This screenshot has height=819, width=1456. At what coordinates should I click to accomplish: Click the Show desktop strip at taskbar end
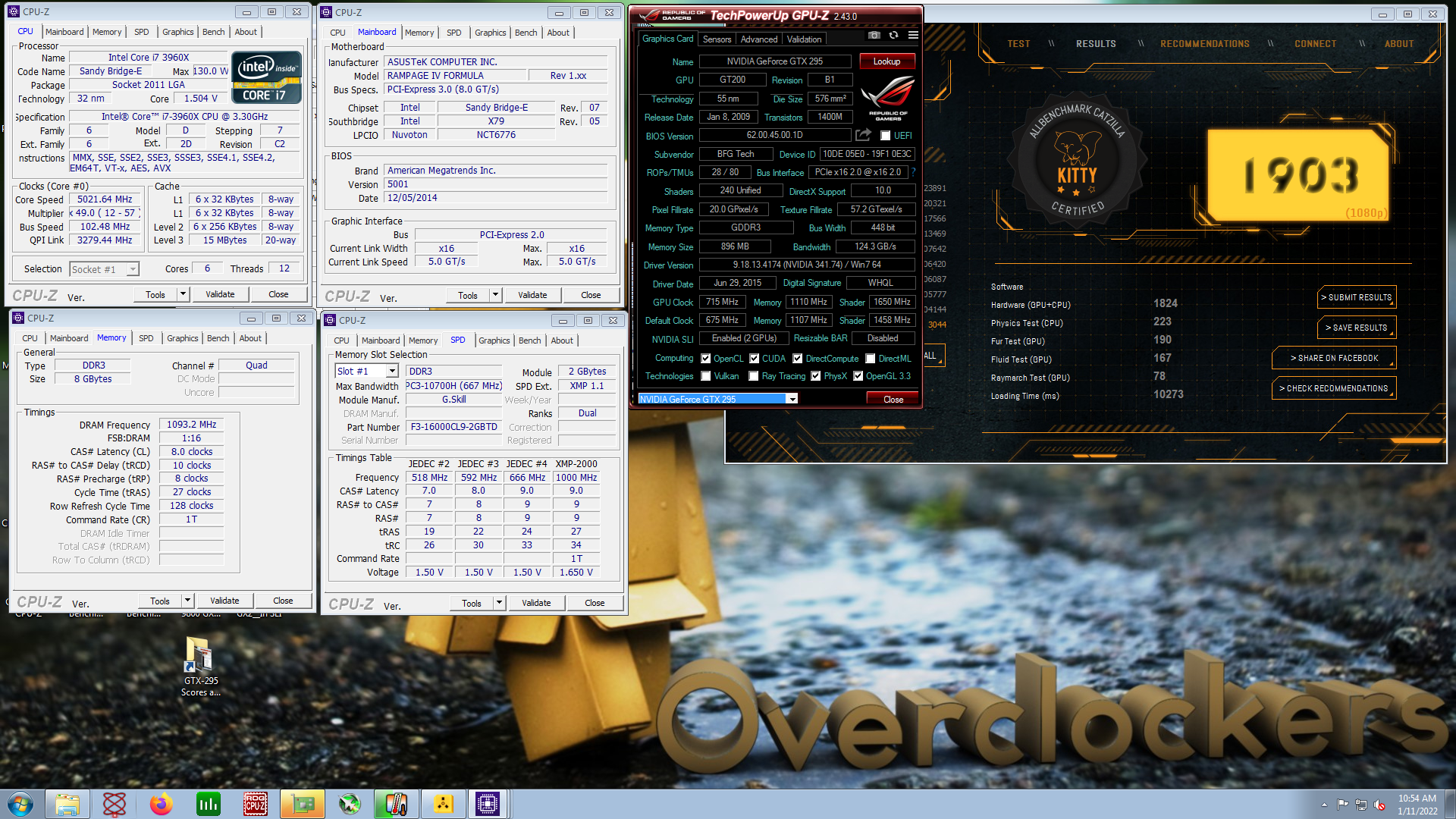pyautogui.click(x=1450, y=804)
